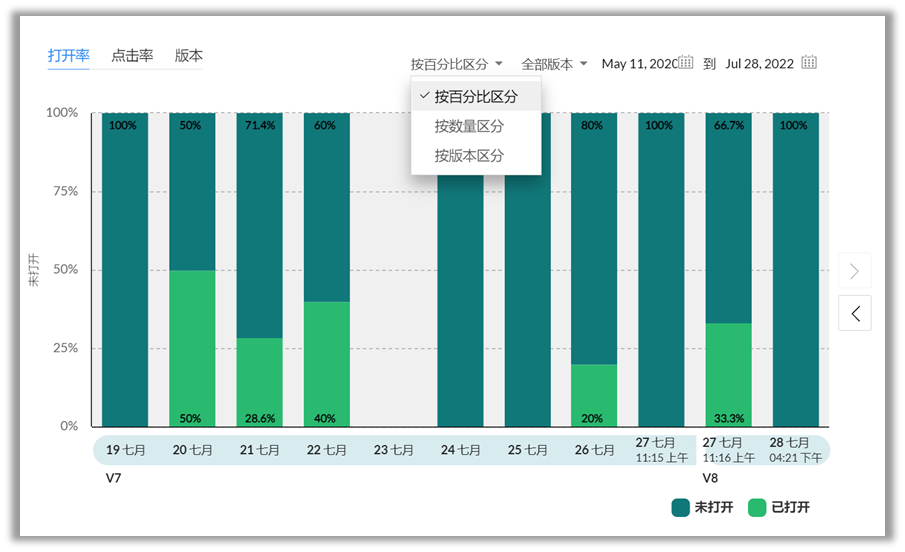The height and width of the screenshot is (552, 905).
Task: Open the end date calendar picker icon
Action: [809, 63]
